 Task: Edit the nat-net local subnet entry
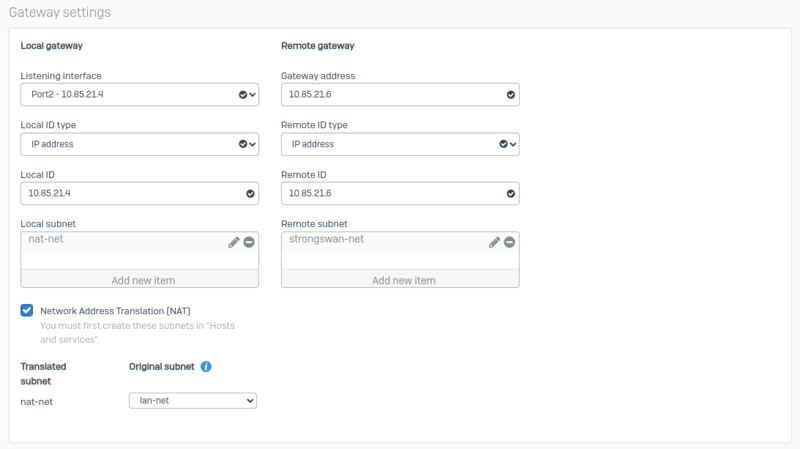click(233, 242)
